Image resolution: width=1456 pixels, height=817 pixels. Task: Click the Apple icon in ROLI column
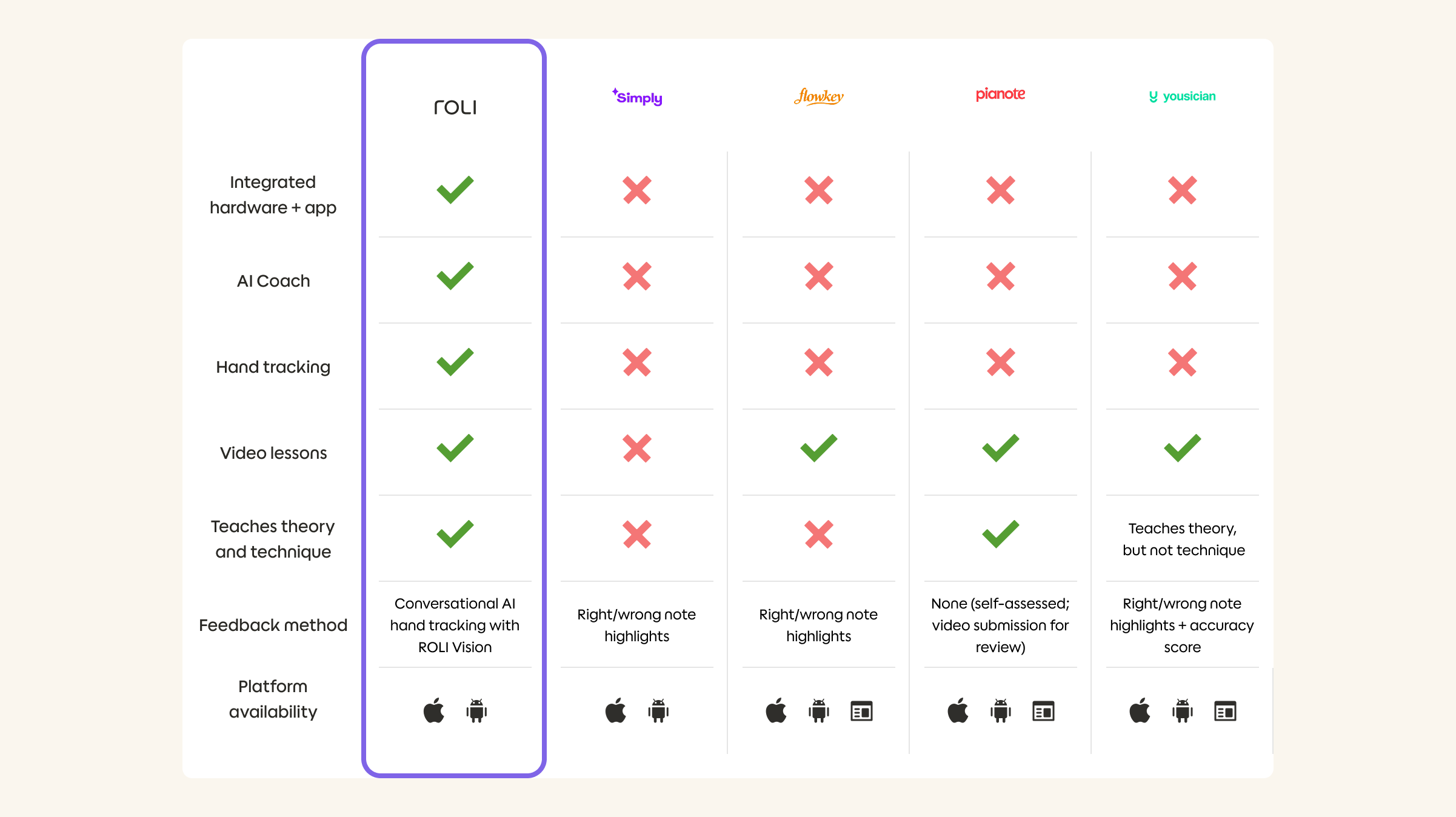pyautogui.click(x=434, y=710)
